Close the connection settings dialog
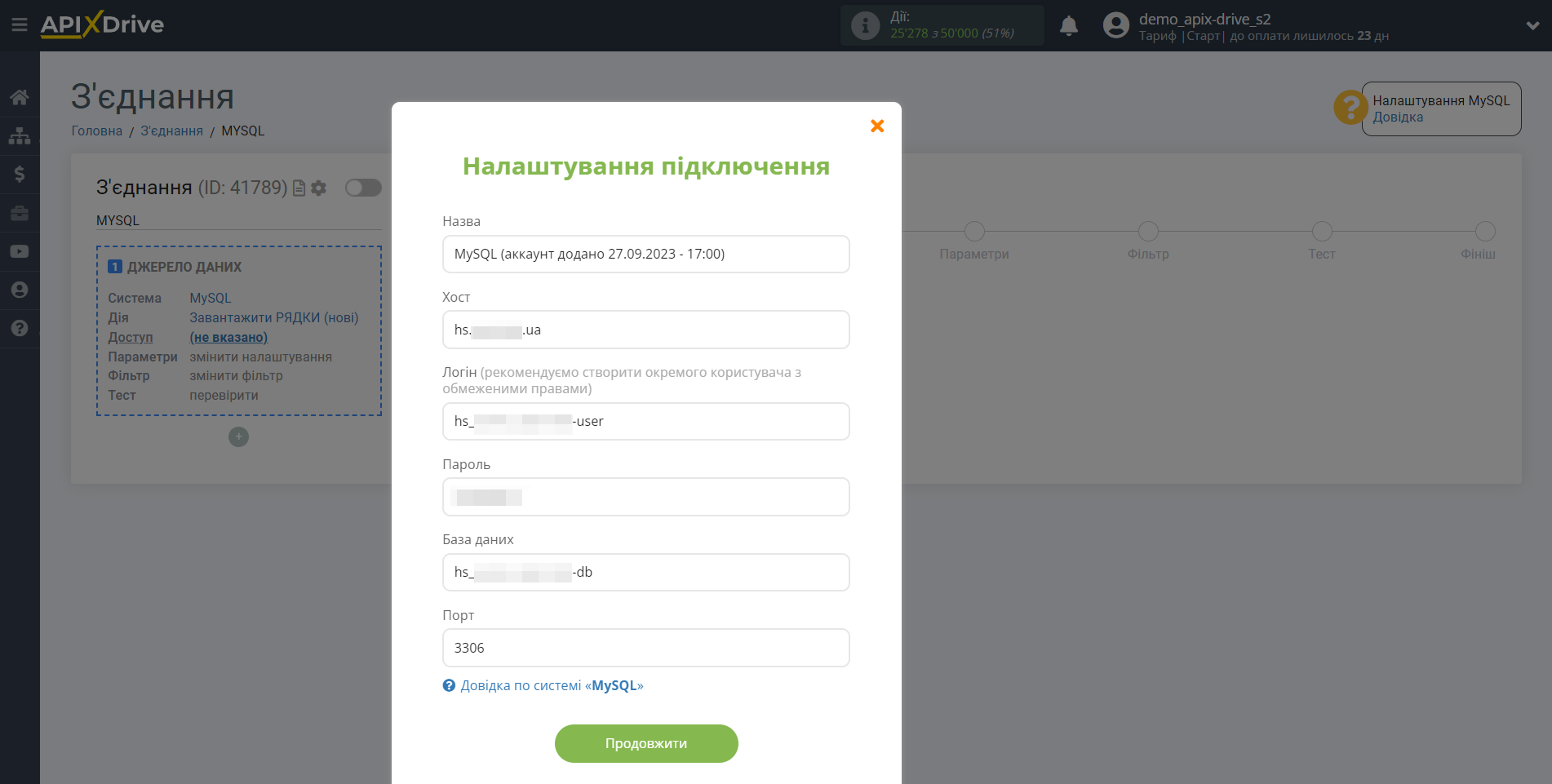Screen dimensions: 1552x784 tap(877, 126)
